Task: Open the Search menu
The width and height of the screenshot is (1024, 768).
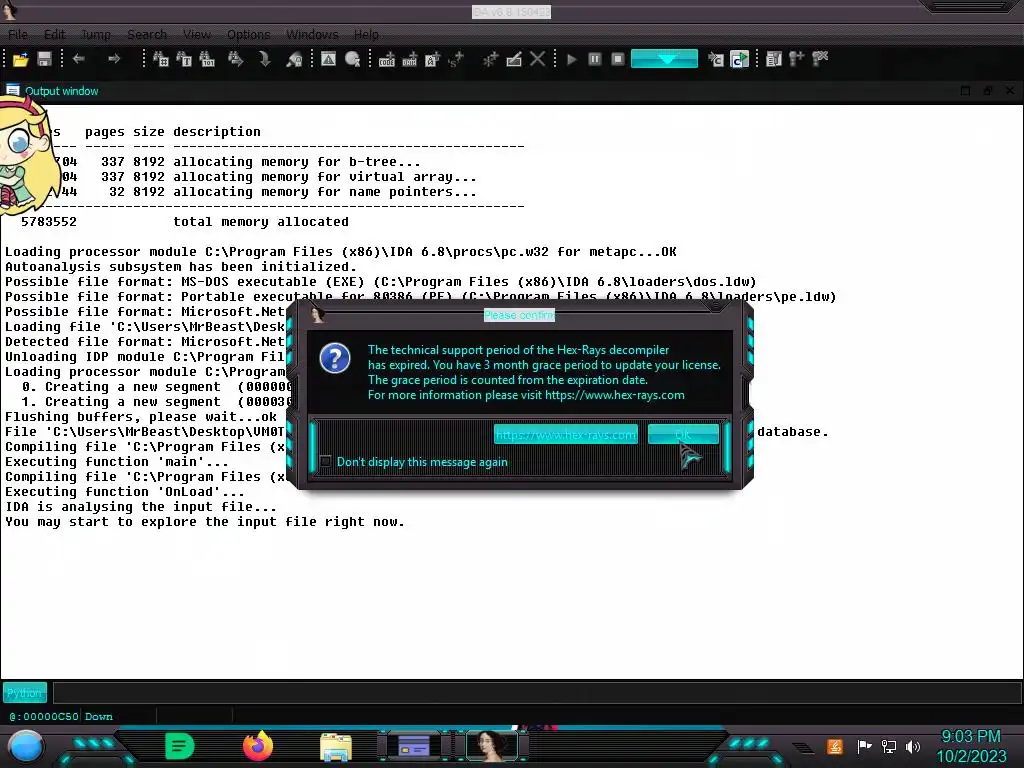Action: (x=147, y=35)
